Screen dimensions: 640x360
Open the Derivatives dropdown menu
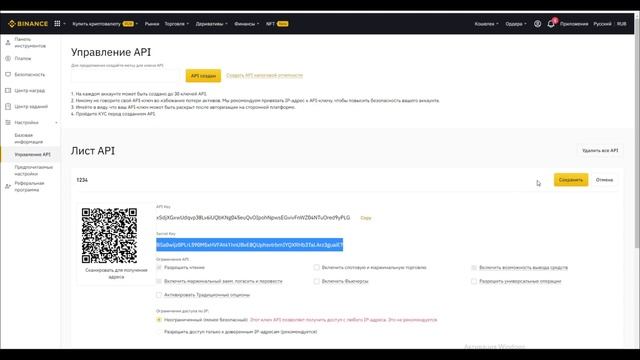[x=211, y=24]
